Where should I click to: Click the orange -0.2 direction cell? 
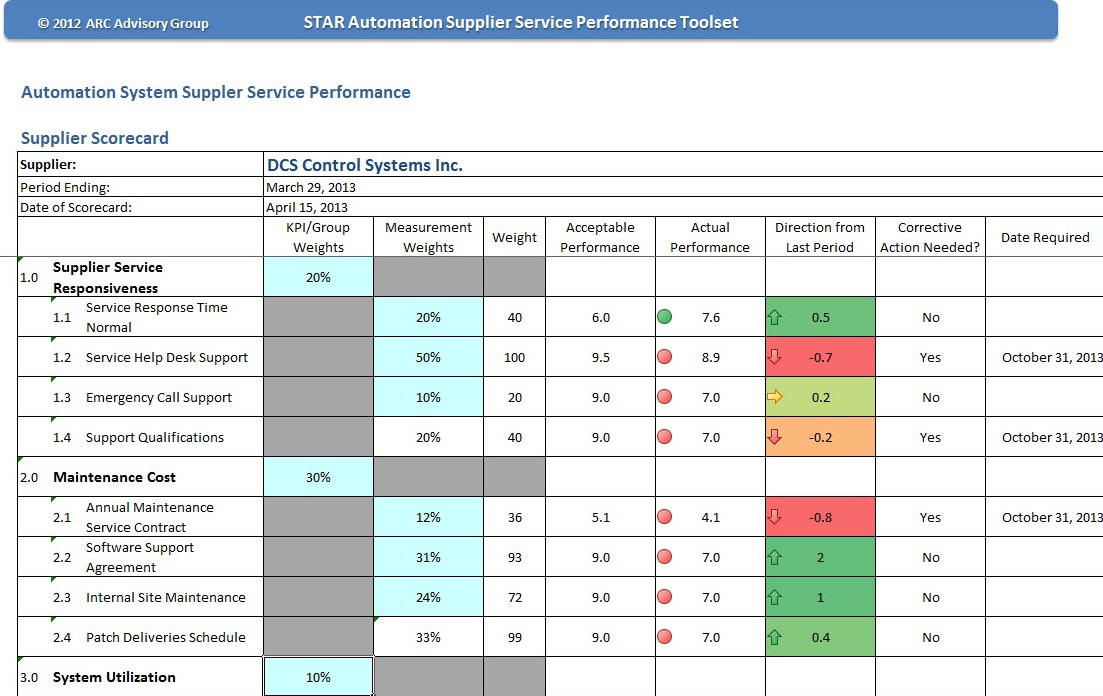tap(820, 437)
